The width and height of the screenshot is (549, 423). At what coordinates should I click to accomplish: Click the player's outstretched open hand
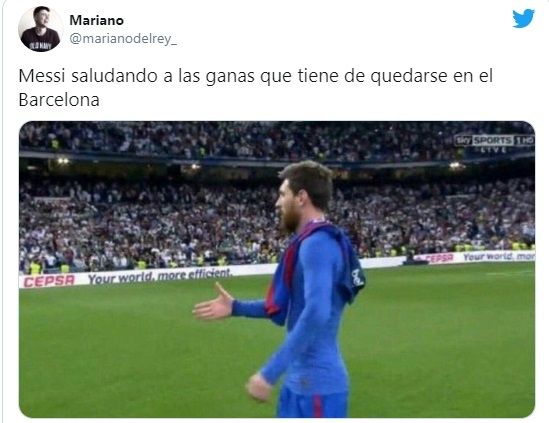[x=213, y=303]
